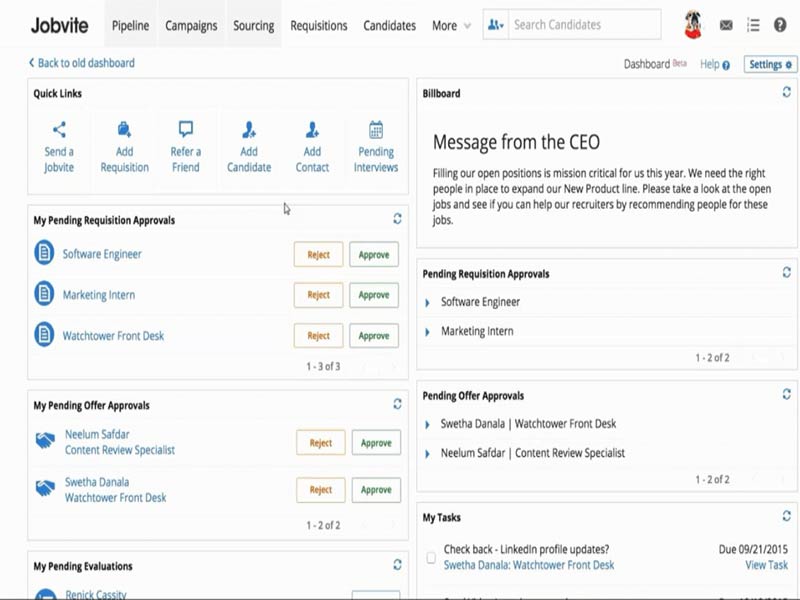Select the Add Candidate icon
800x600 pixels.
[249, 129]
